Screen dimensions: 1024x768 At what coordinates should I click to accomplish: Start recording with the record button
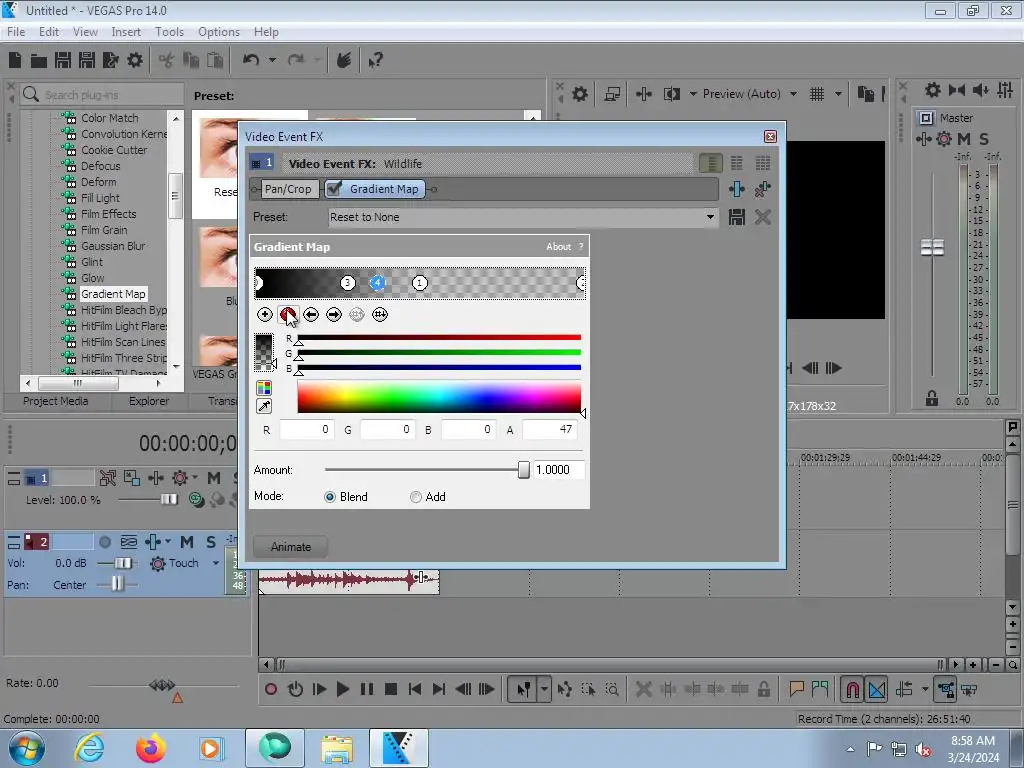click(x=271, y=689)
